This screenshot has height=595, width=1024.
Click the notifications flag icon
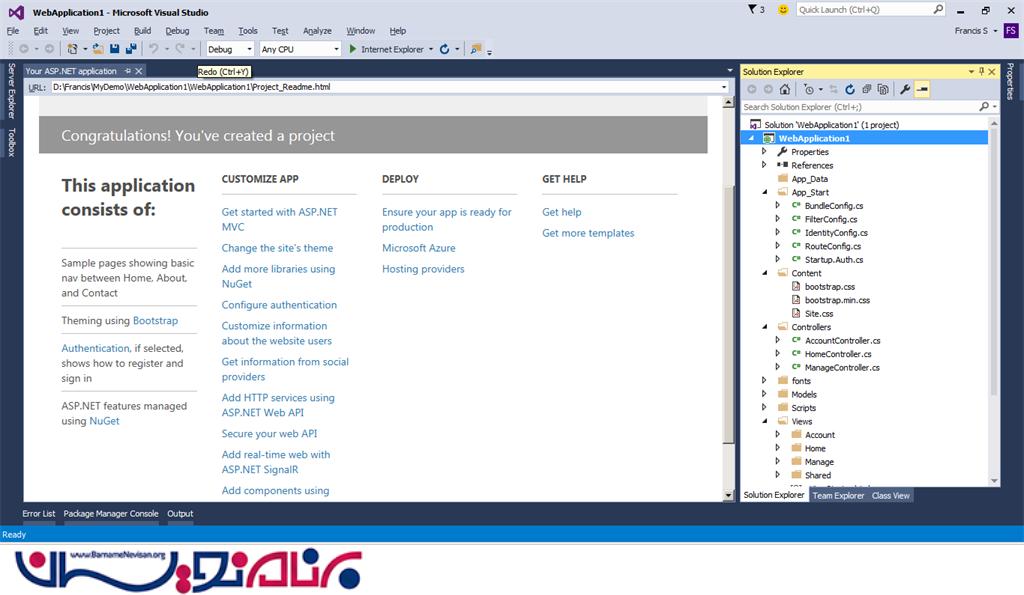(x=752, y=10)
